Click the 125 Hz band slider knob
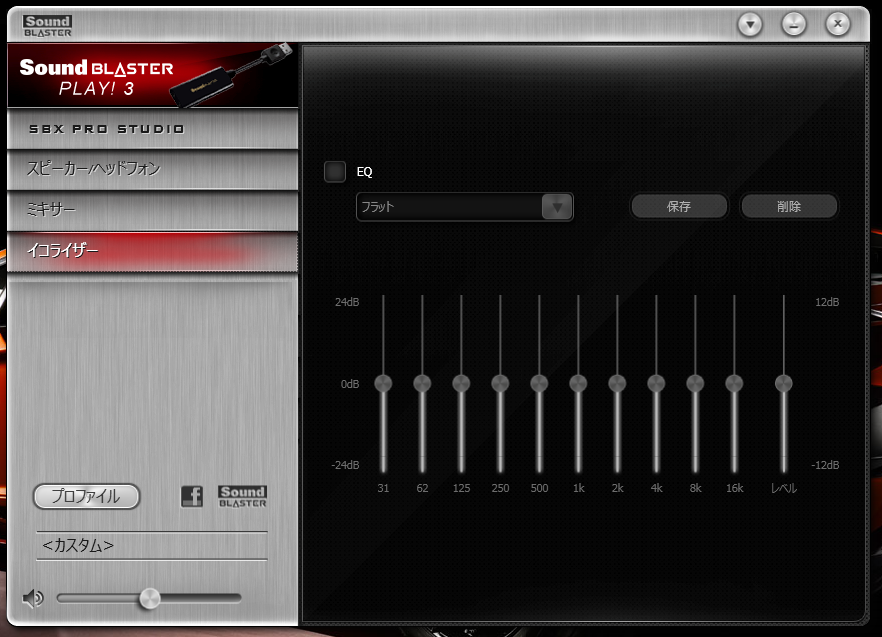 pyautogui.click(x=461, y=383)
